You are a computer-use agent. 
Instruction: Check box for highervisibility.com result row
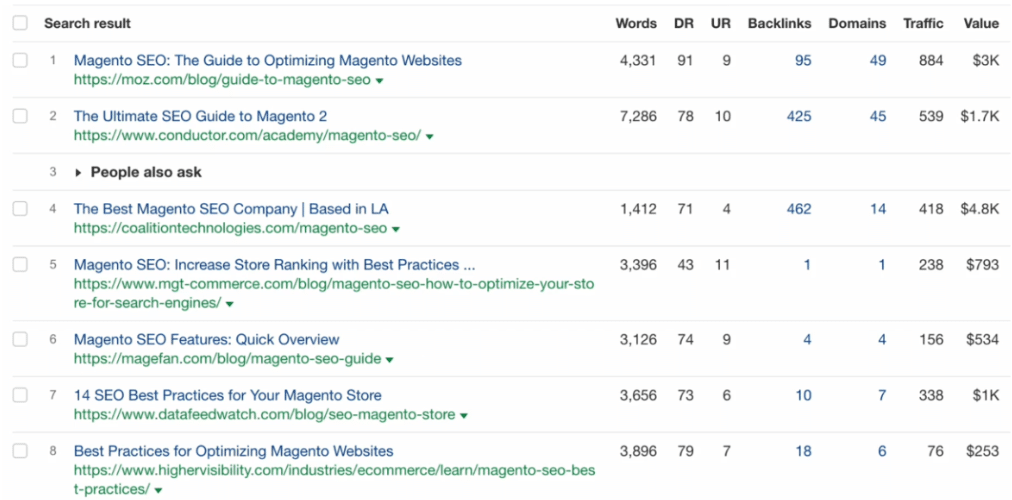tap(20, 451)
